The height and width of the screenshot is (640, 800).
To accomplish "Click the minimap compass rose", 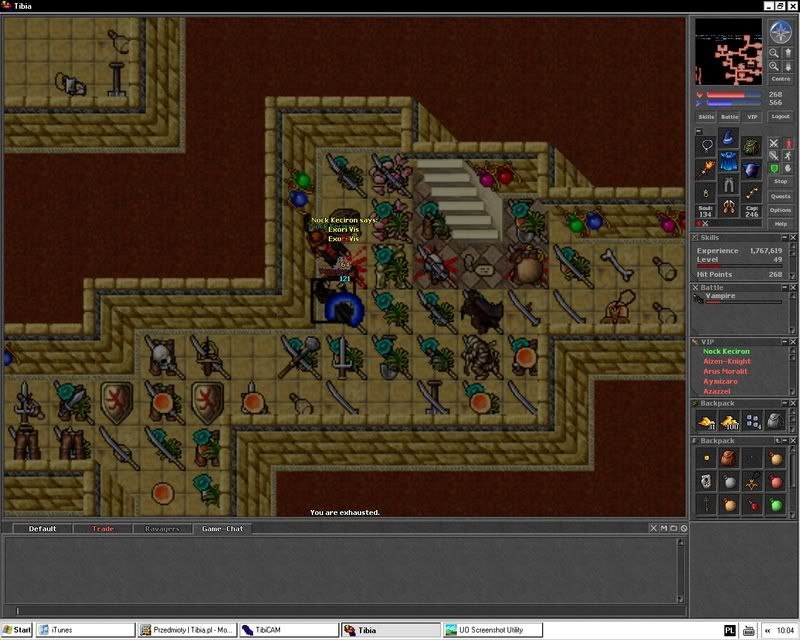I will 780,32.
